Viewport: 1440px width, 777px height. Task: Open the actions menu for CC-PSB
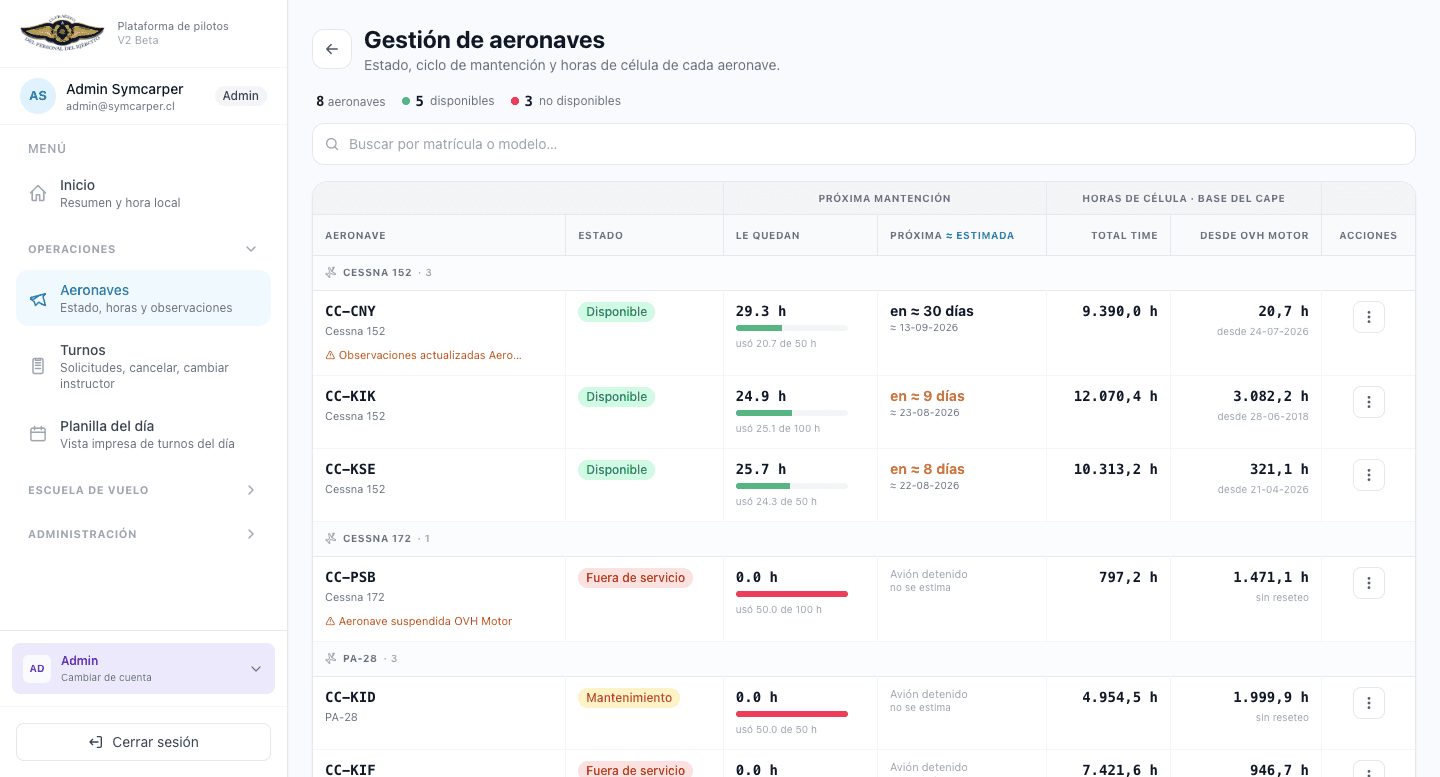1368,583
